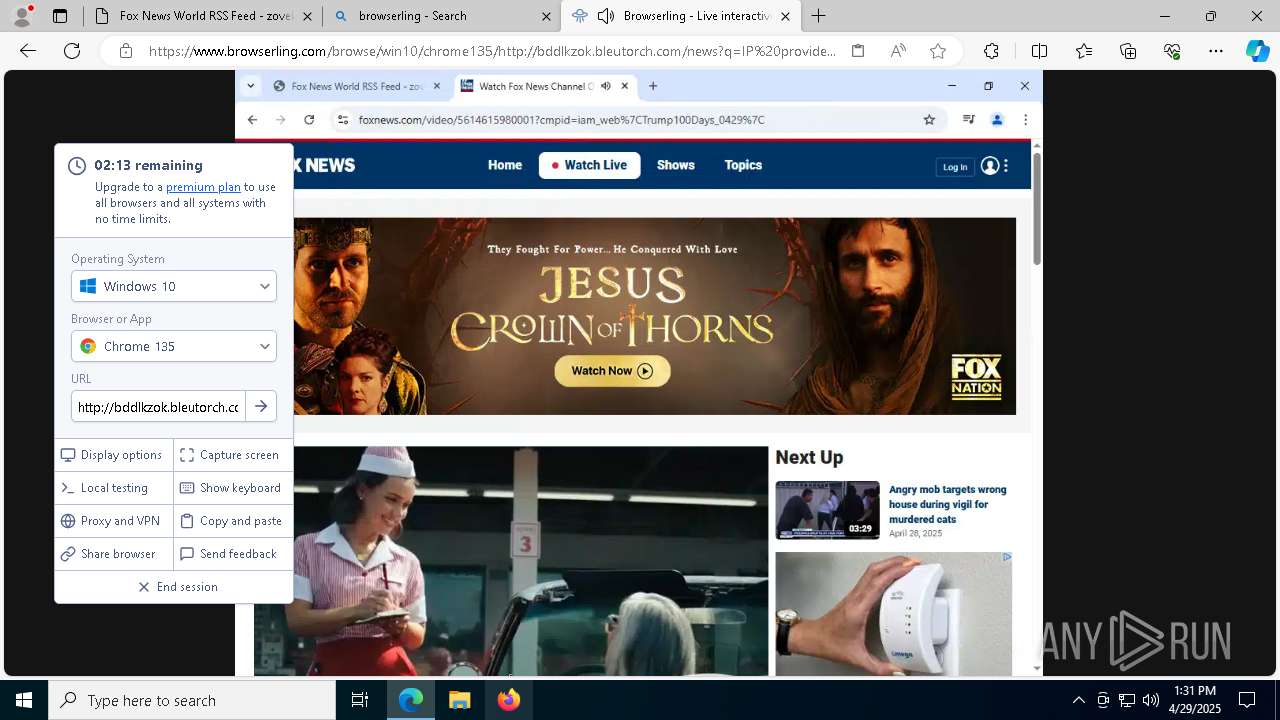Viewport: 1280px width, 720px height.
Task: Expand the Chrome 135 browser dropdown
Action: click(174, 346)
